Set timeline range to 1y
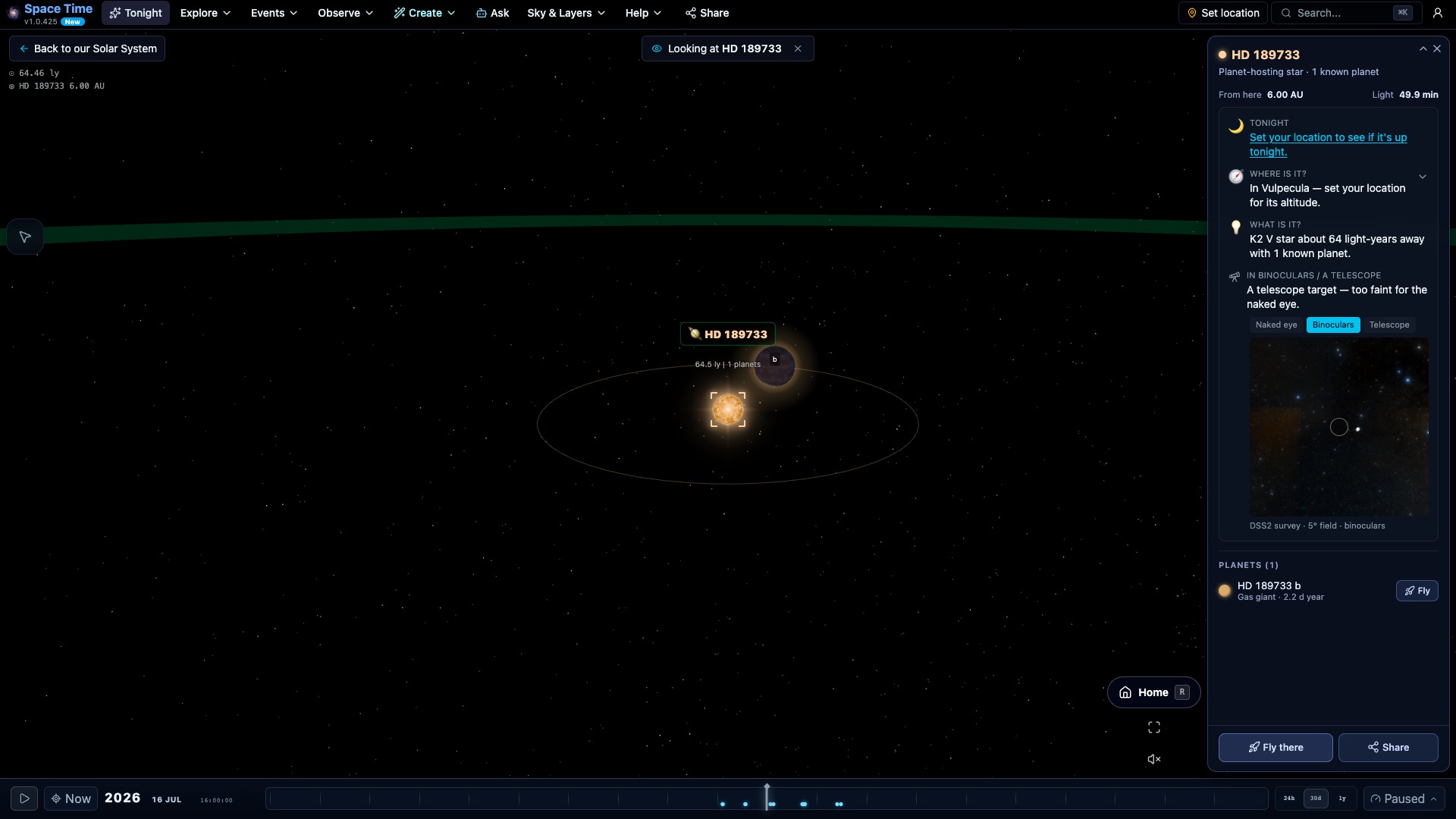Image resolution: width=1456 pixels, height=819 pixels. [x=1342, y=799]
